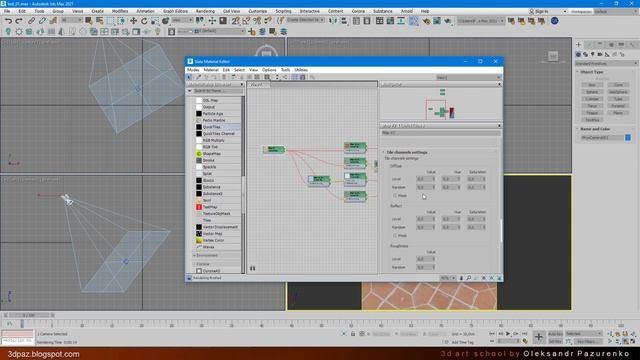Open Render Setup teapot icon
The height and width of the screenshot is (360, 640).
point(427,20)
